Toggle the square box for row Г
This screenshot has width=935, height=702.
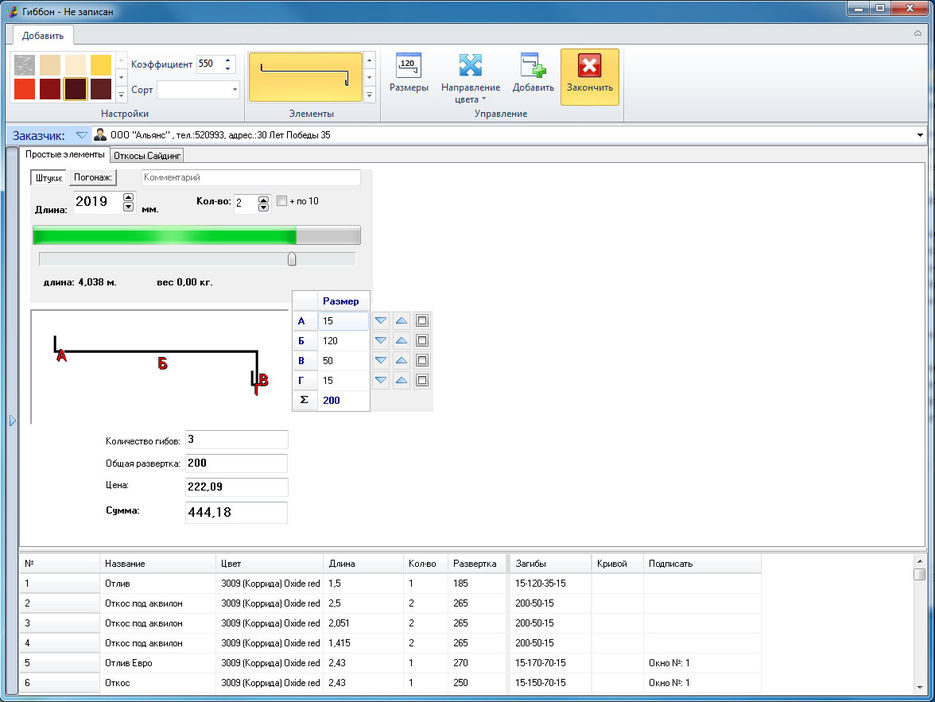click(422, 380)
